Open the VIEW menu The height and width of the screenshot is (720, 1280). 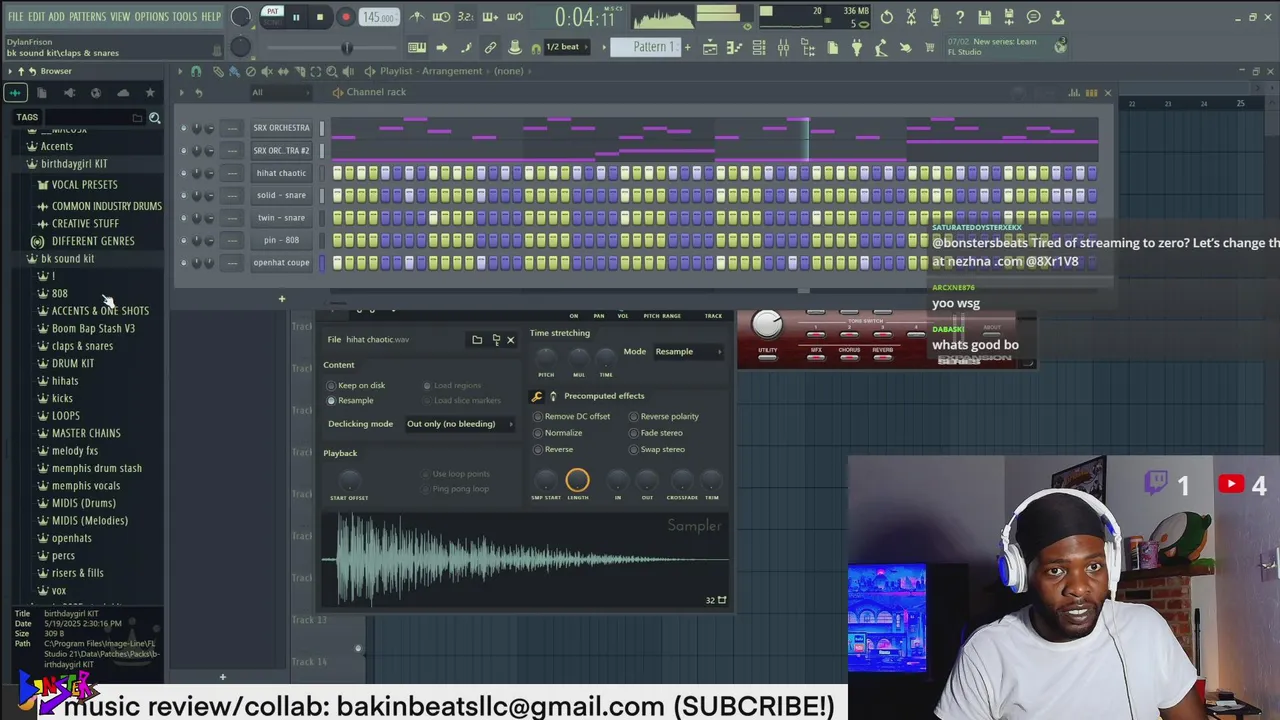point(120,17)
